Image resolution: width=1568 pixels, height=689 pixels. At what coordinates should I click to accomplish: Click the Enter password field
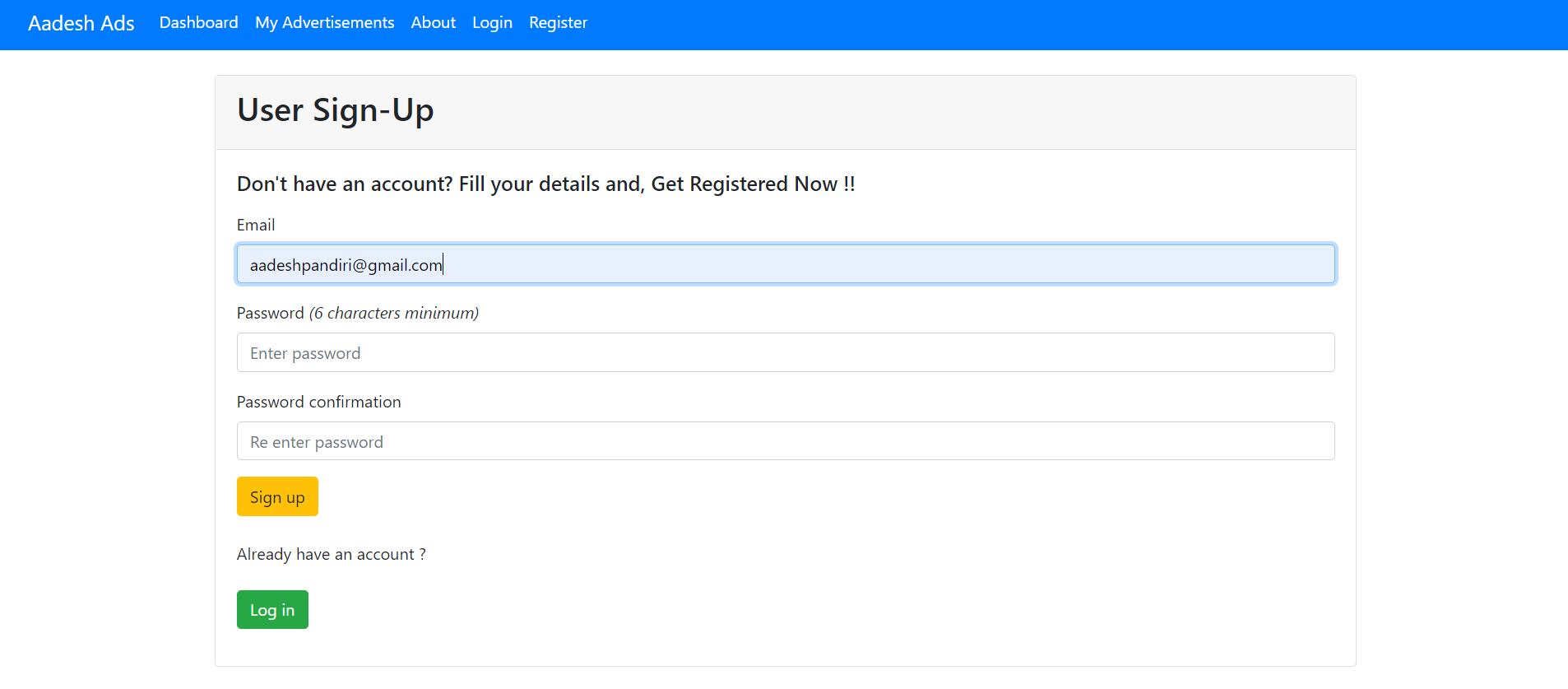(786, 352)
